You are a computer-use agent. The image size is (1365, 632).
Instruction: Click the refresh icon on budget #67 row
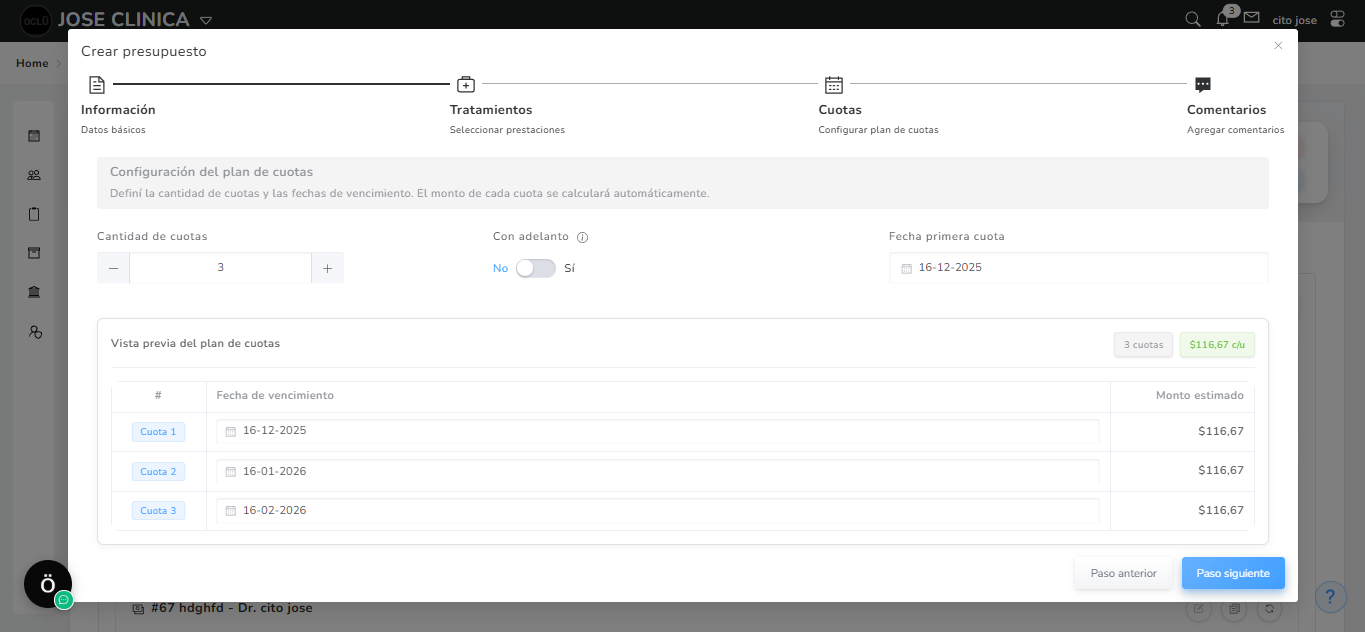click(1270, 608)
